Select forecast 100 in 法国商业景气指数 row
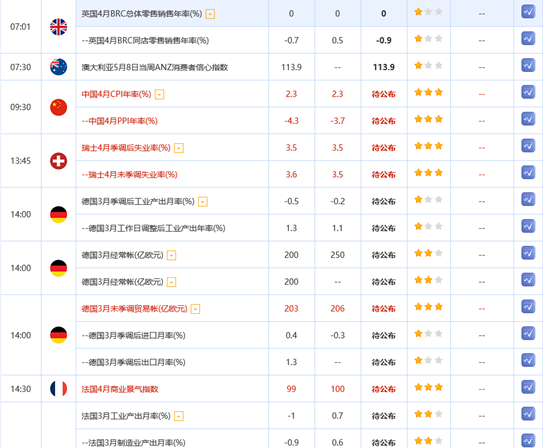The image size is (543, 448). pos(338,389)
